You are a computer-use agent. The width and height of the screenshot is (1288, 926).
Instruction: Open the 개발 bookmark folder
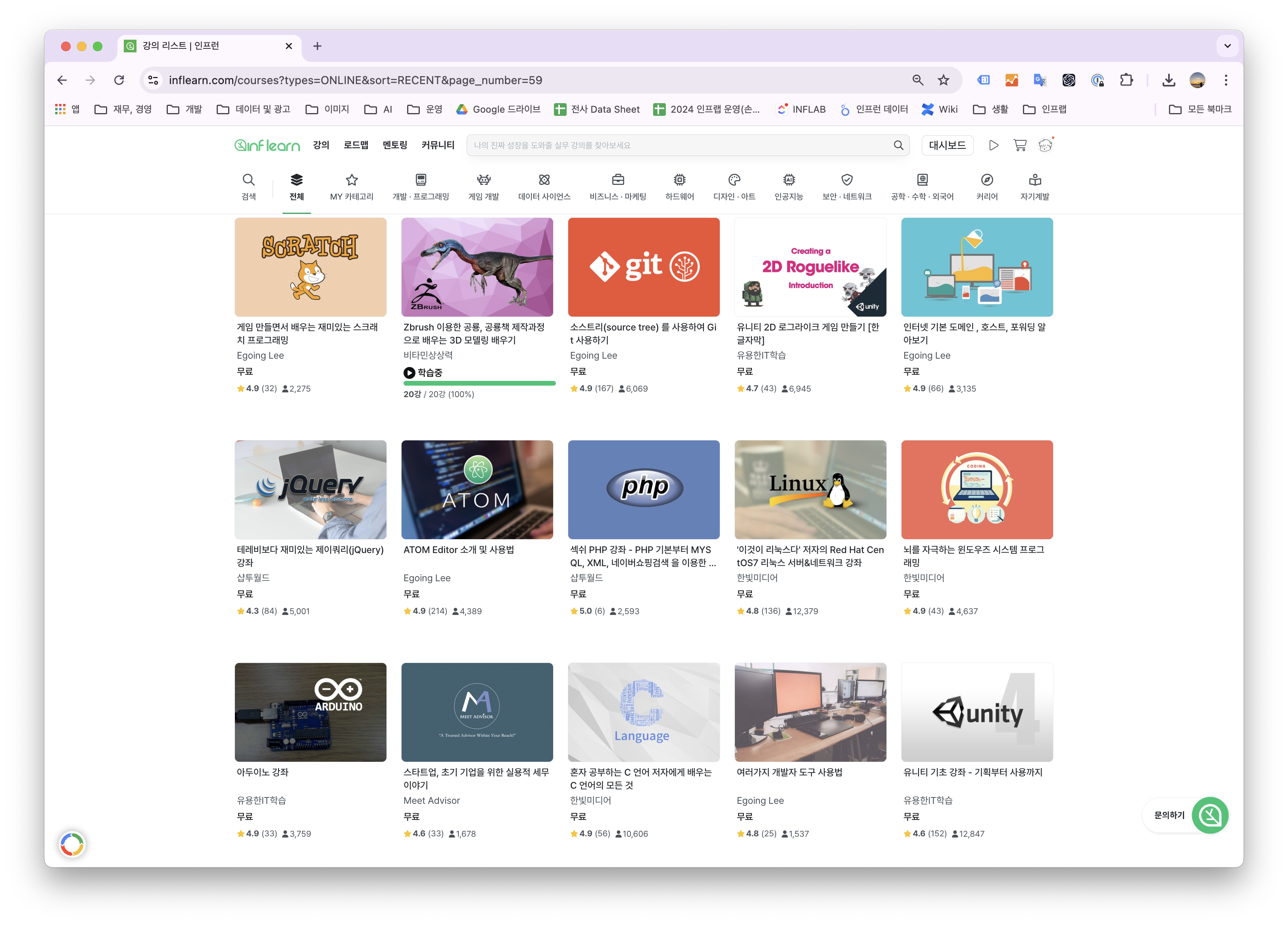[185, 109]
